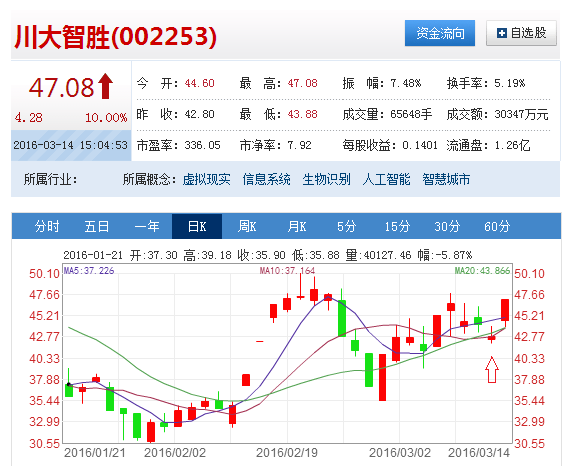
Task: Click the chart date label 2016/01/21
Action: 95,453
